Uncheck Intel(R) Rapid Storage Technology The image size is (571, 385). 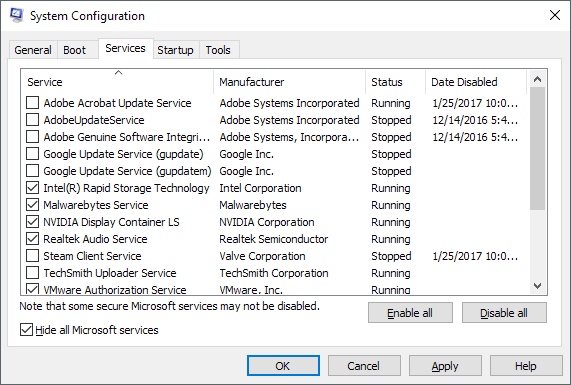tap(32, 188)
